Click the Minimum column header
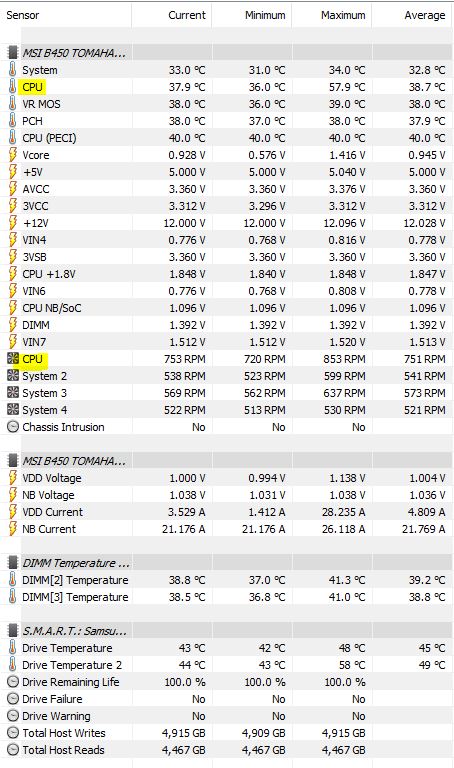 click(265, 15)
